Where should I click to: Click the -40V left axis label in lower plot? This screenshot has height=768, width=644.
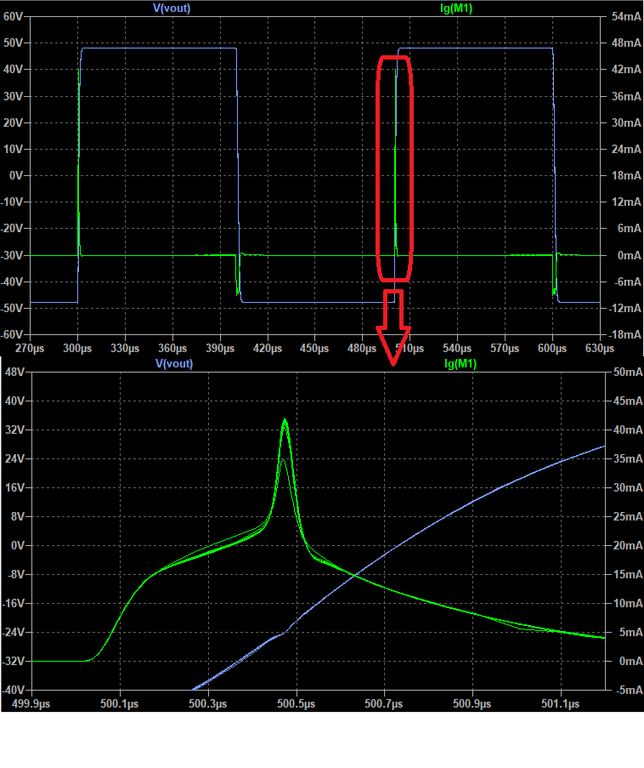pos(13,690)
